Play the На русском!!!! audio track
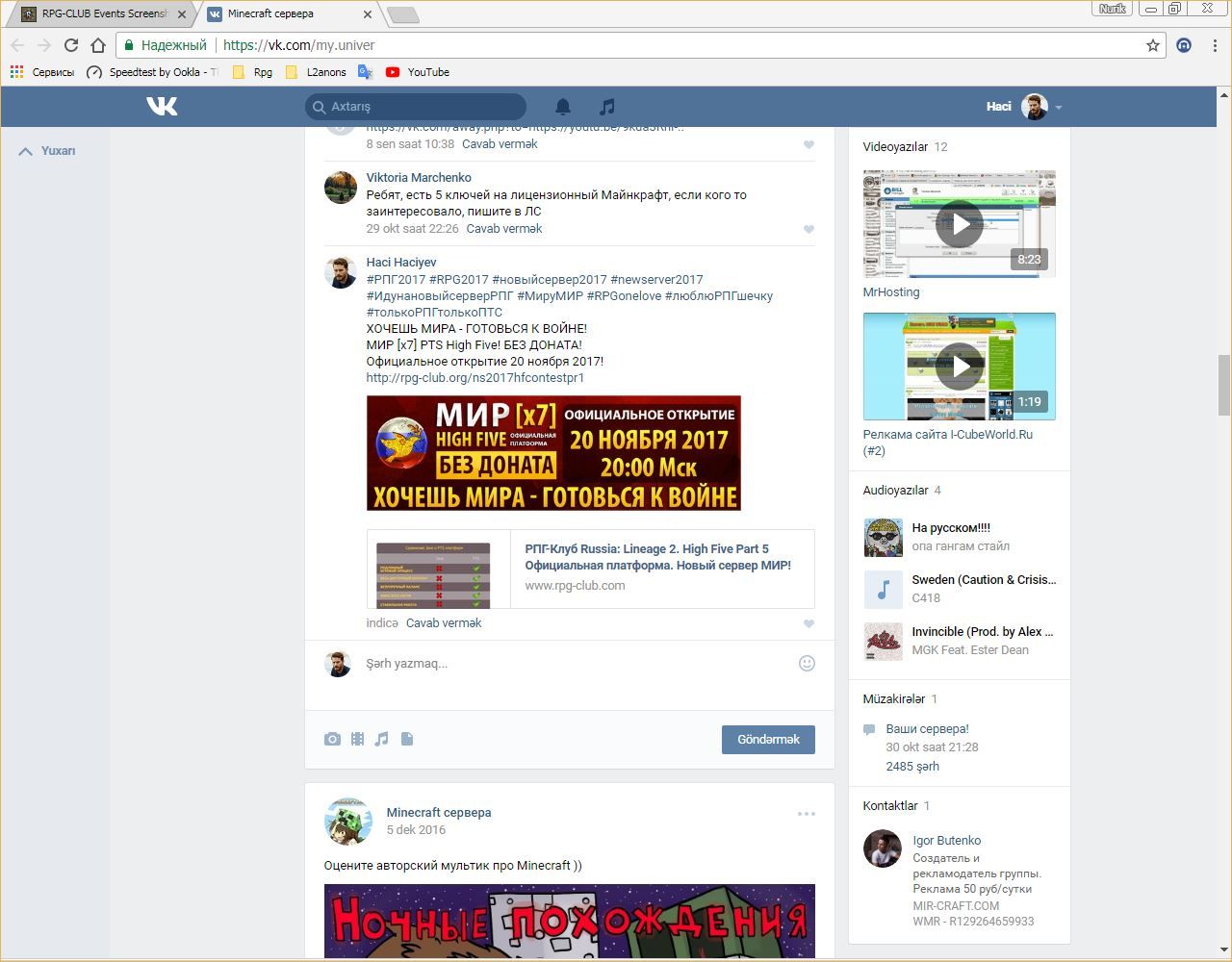The height and width of the screenshot is (962, 1232). (883, 538)
